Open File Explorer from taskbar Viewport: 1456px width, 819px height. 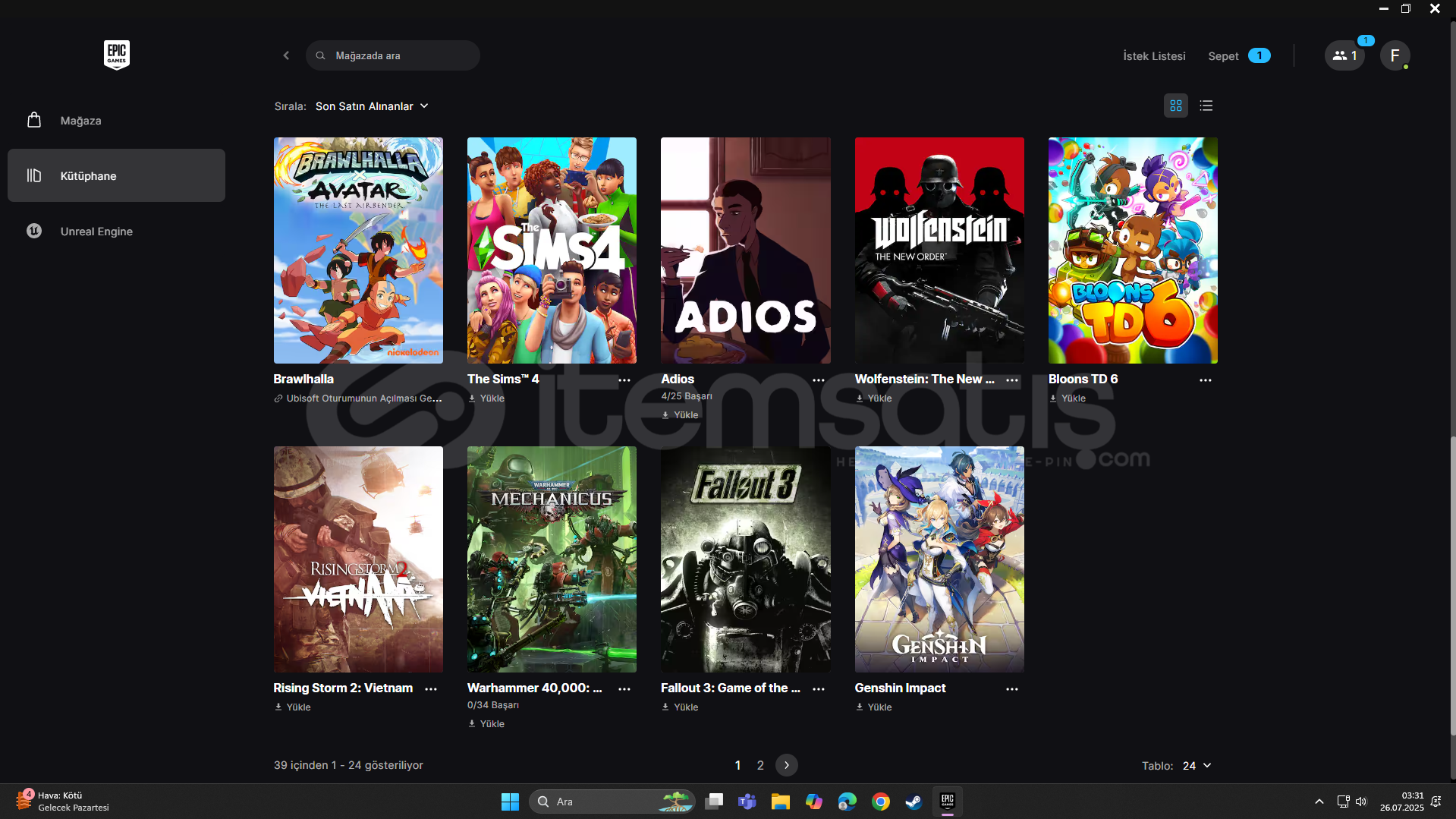781,802
